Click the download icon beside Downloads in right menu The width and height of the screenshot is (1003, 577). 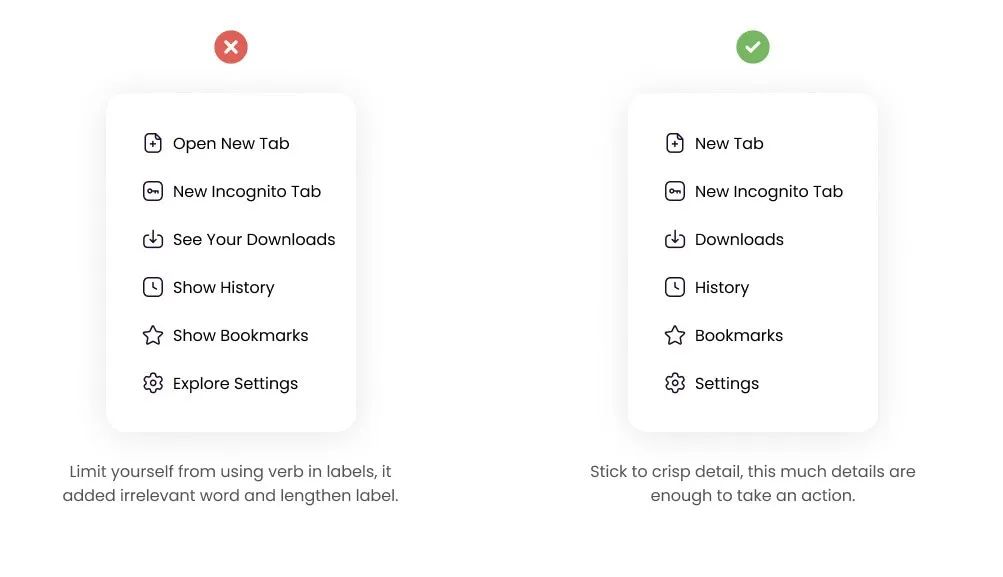click(675, 239)
